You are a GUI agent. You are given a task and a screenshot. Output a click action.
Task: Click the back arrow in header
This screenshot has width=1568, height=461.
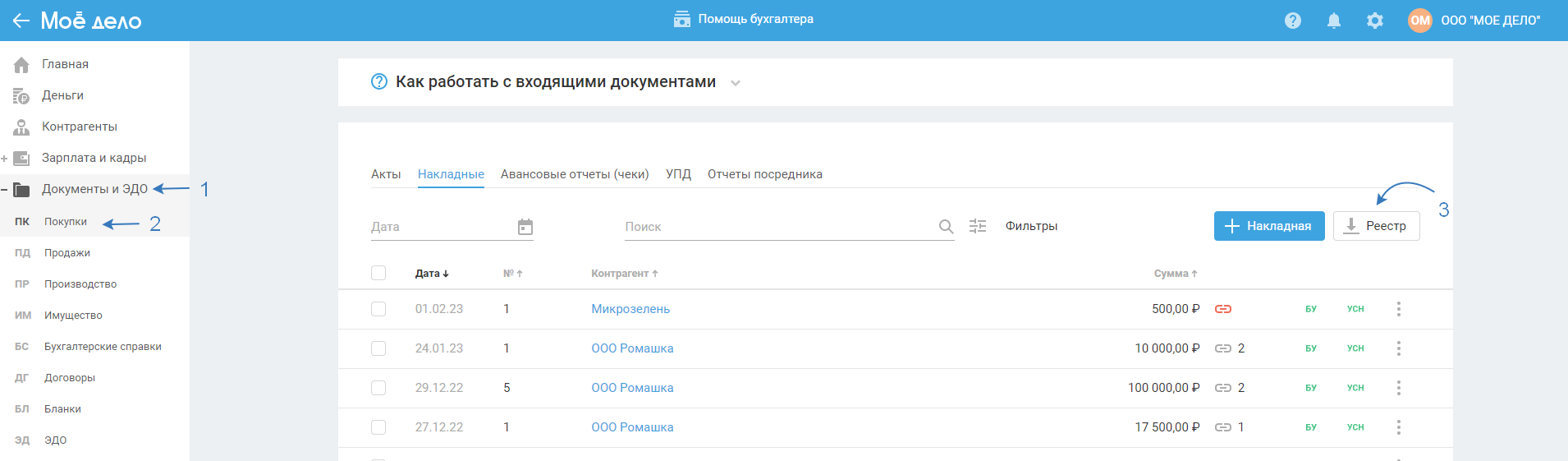click(21, 21)
